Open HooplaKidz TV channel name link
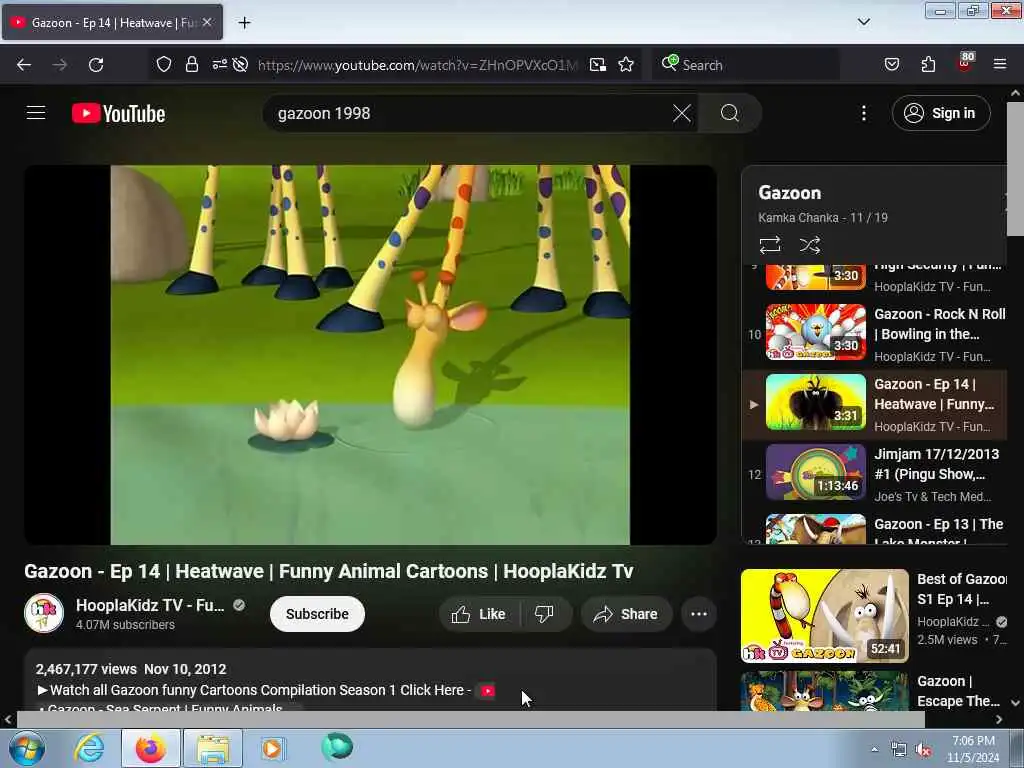The image size is (1024, 768). (150, 605)
